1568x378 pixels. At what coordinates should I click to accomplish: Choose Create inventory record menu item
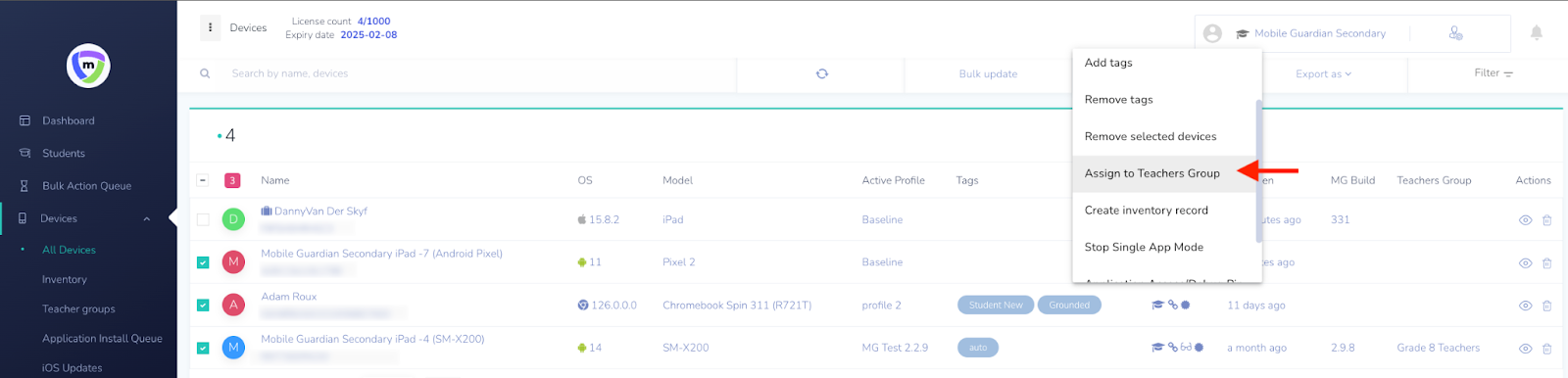[1146, 211]
